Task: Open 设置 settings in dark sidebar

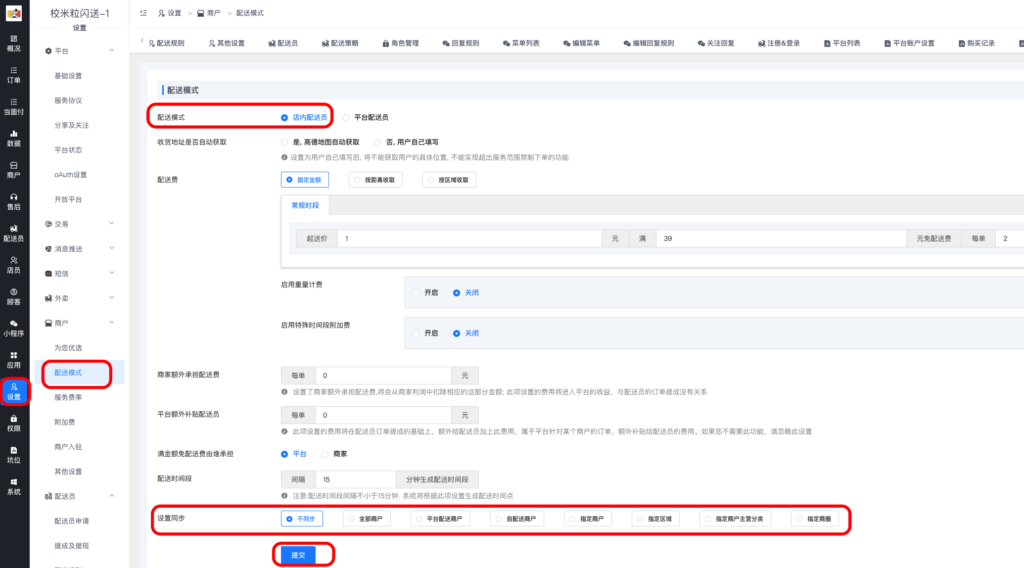Action: tap(14, 392)
